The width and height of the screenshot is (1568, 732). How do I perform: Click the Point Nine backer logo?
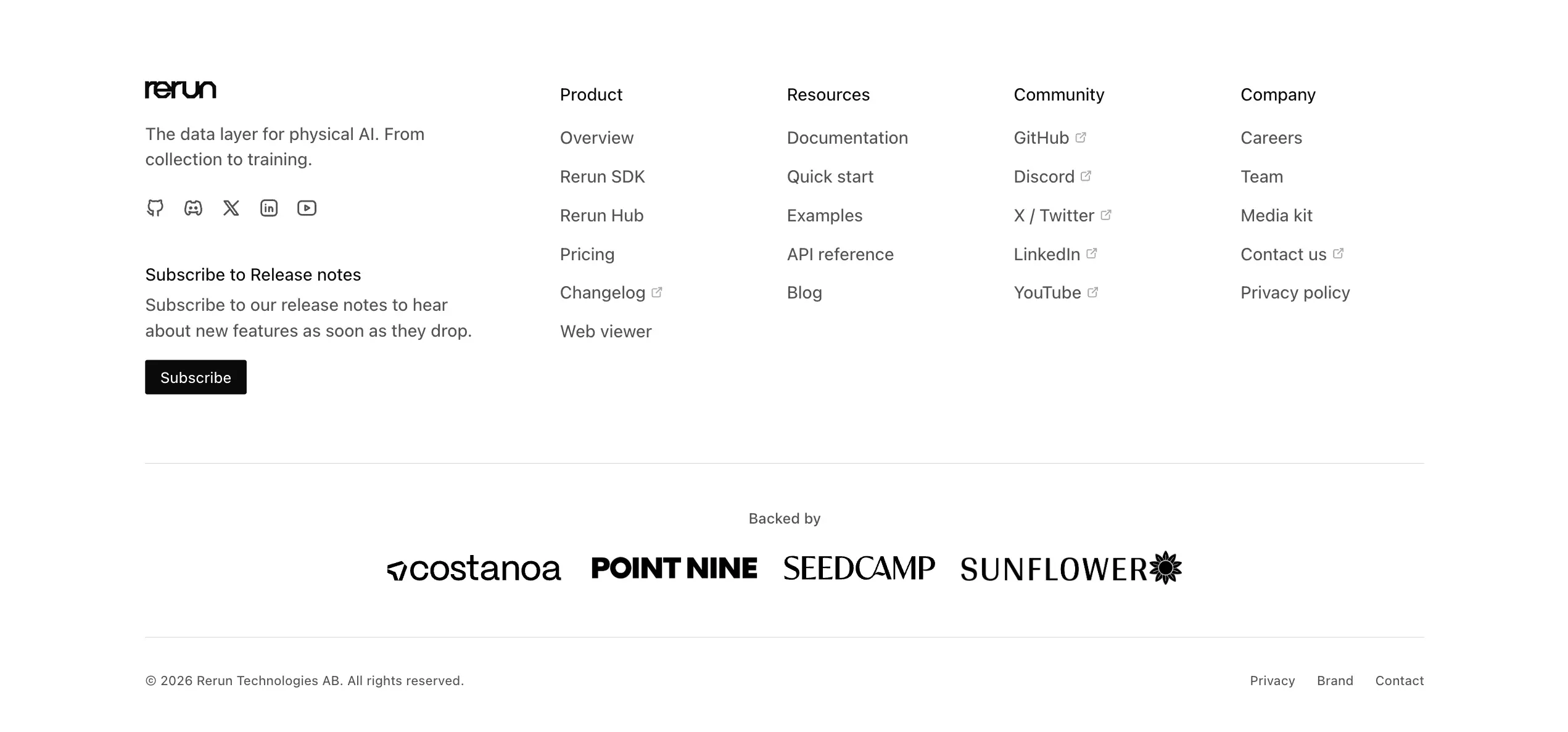674,568
